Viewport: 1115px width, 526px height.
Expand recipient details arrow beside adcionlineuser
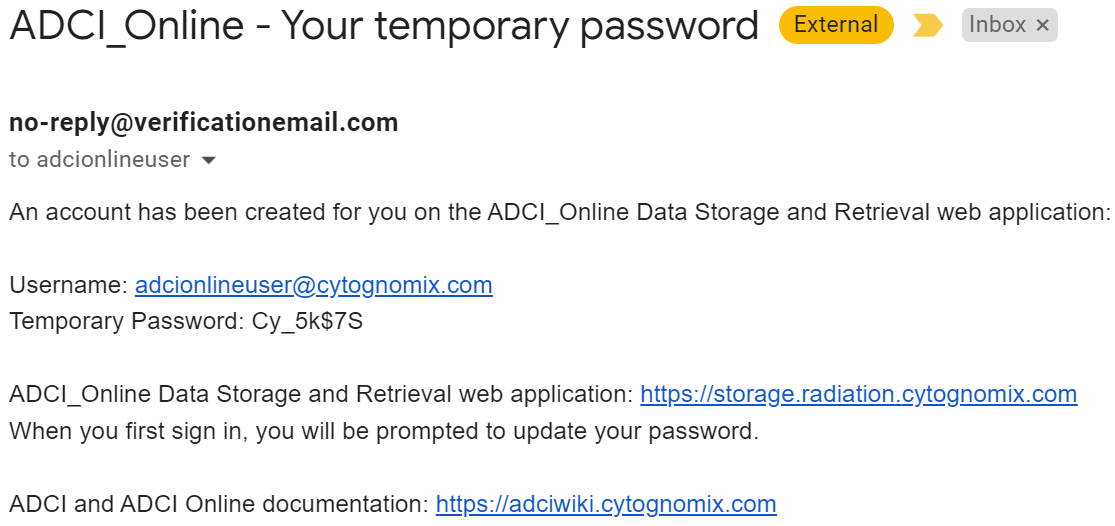(208, 161)
